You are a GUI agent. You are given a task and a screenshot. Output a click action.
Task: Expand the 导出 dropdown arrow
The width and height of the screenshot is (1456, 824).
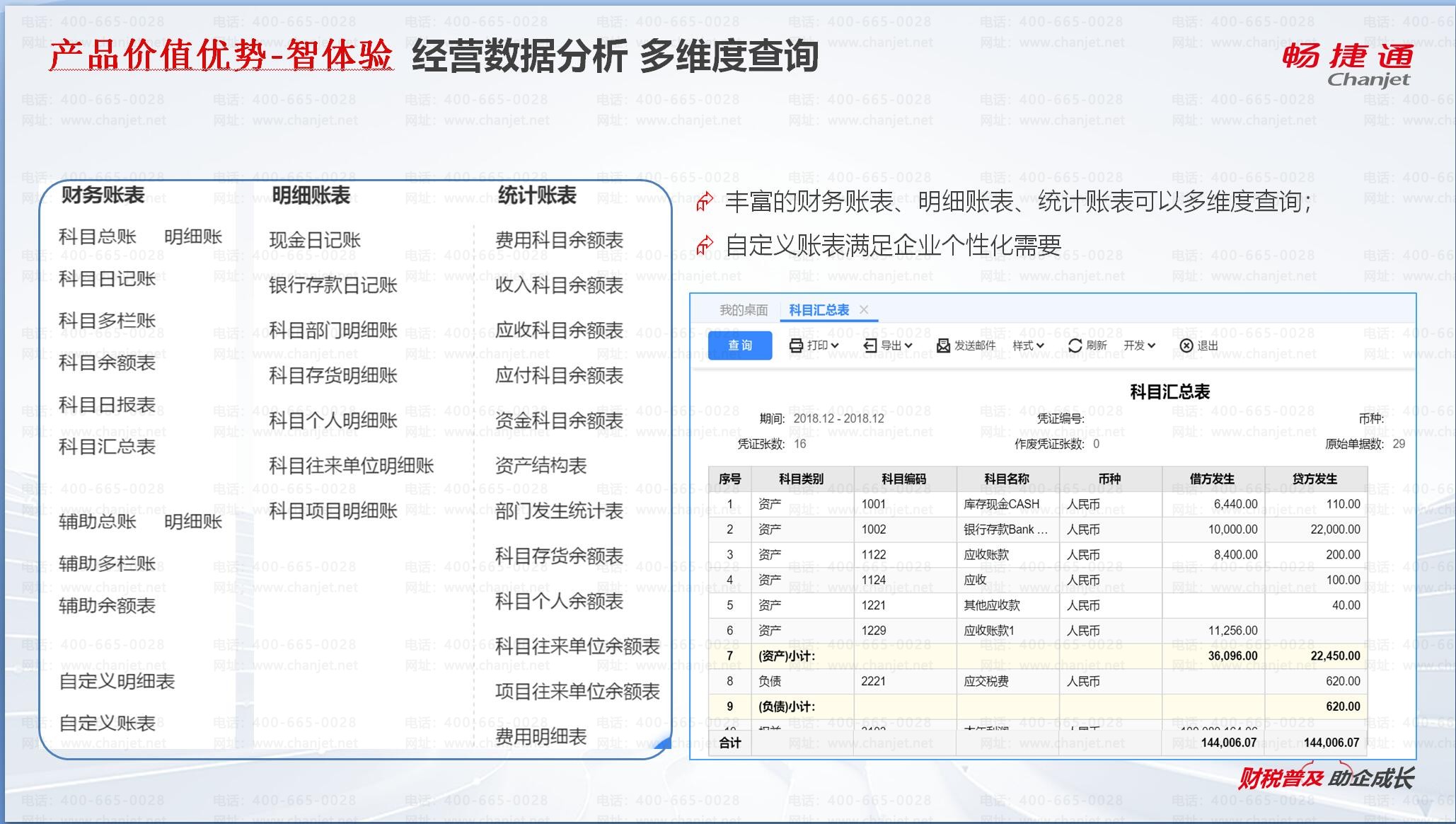point(908,345)
